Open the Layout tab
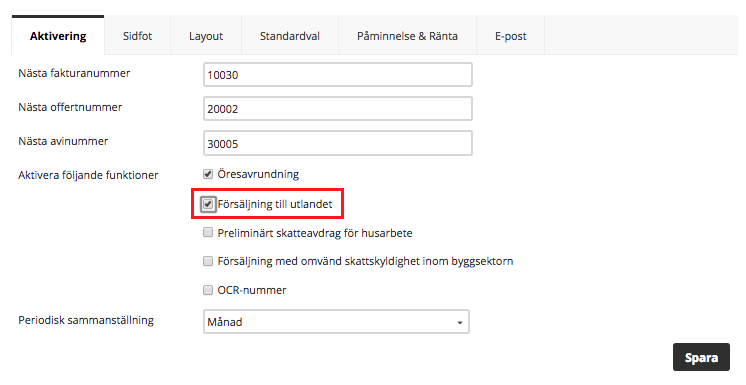The width and height of the screenshot is (746, 385). (x=206, y=36)
